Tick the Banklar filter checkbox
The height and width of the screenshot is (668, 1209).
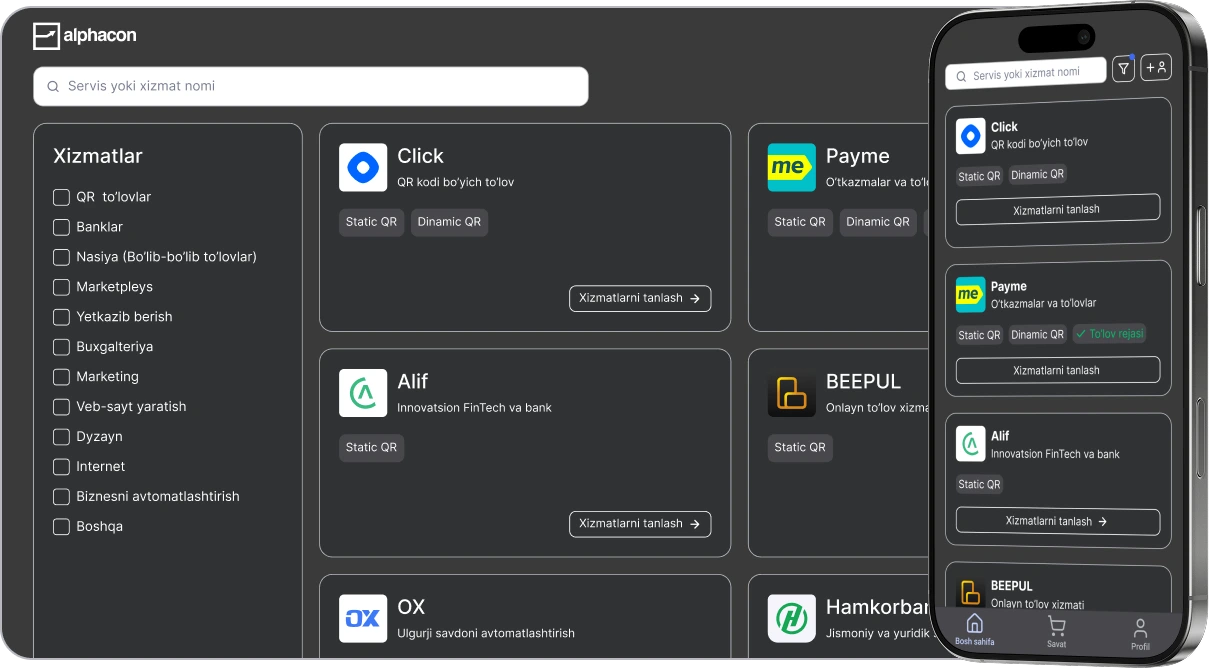pos(61,227)
